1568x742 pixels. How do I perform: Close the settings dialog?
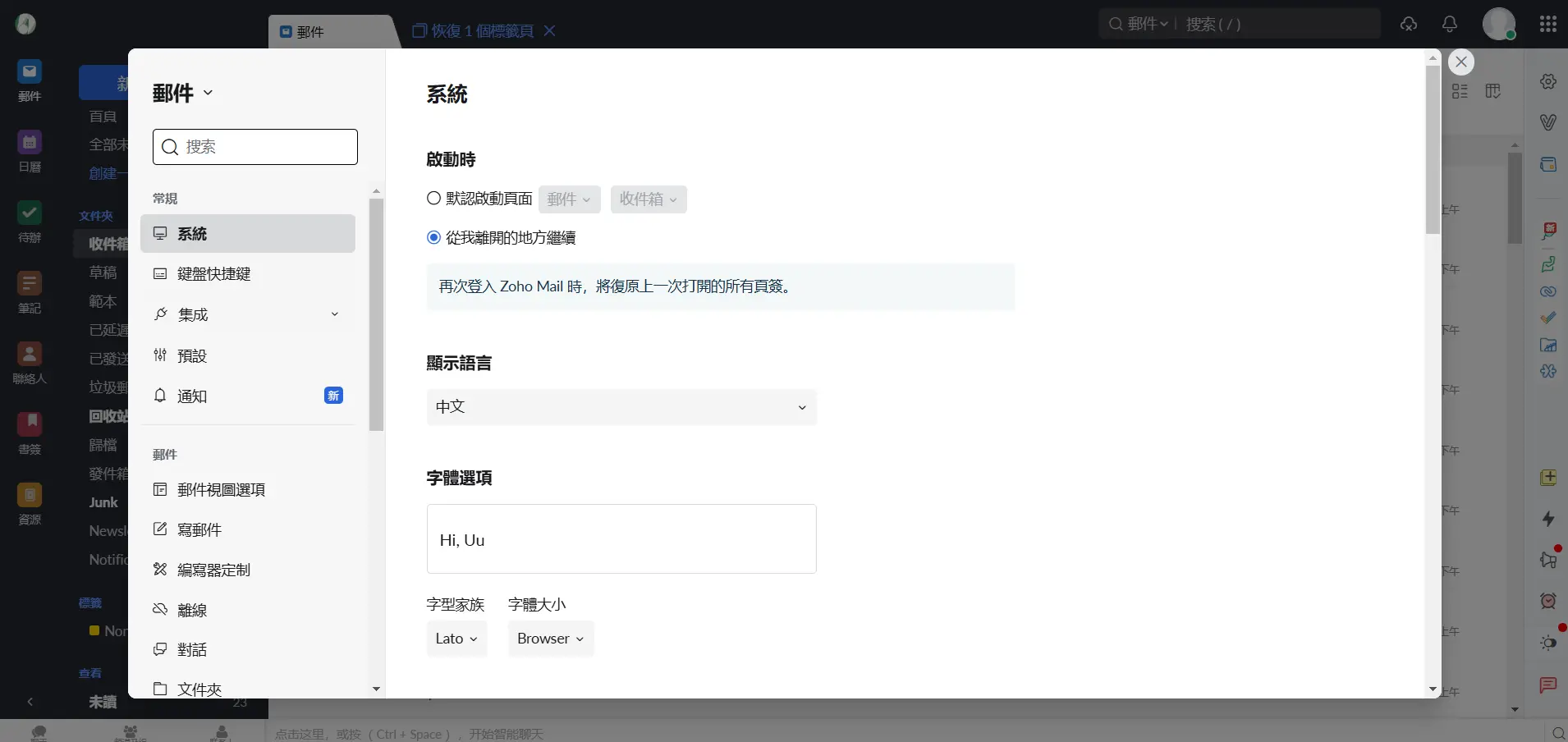tap(1460, 62)
